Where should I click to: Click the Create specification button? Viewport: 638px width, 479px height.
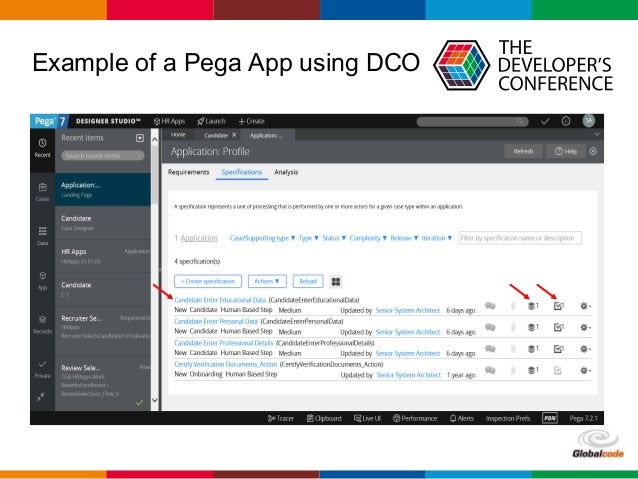208,281
